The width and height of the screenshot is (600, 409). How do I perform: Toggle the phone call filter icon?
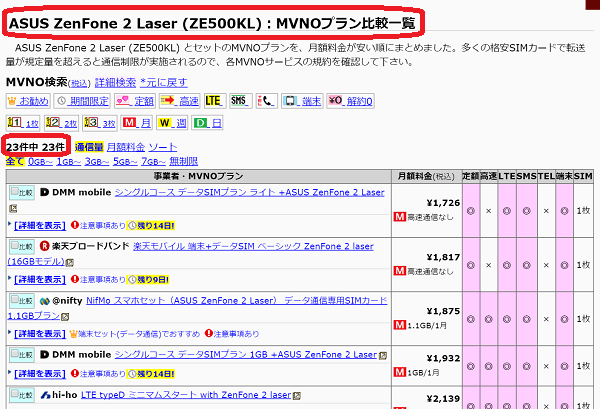tap(267, 101)
